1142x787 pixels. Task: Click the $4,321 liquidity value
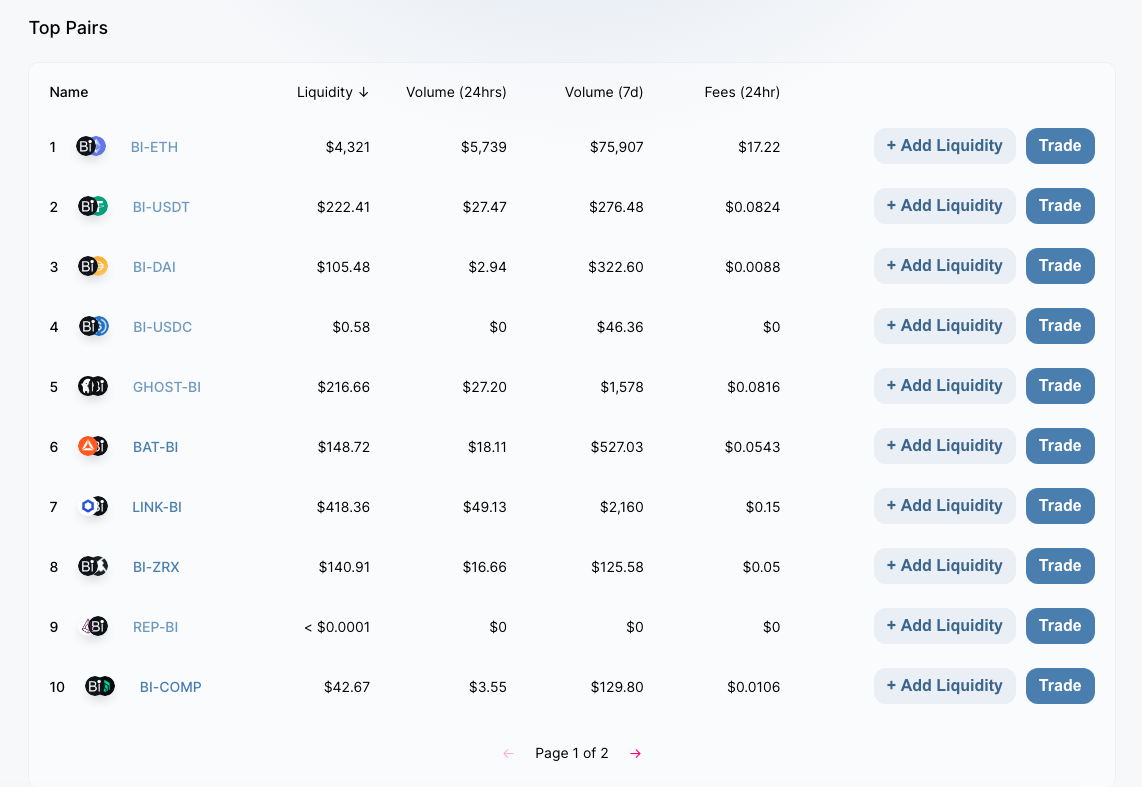pyautogui.click(x=347, y=147)
